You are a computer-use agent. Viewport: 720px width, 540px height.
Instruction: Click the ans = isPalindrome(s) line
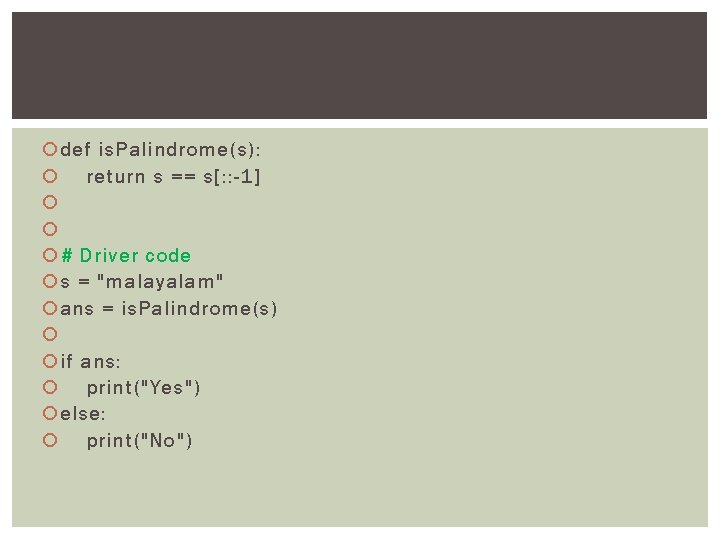tap(169, 309)
